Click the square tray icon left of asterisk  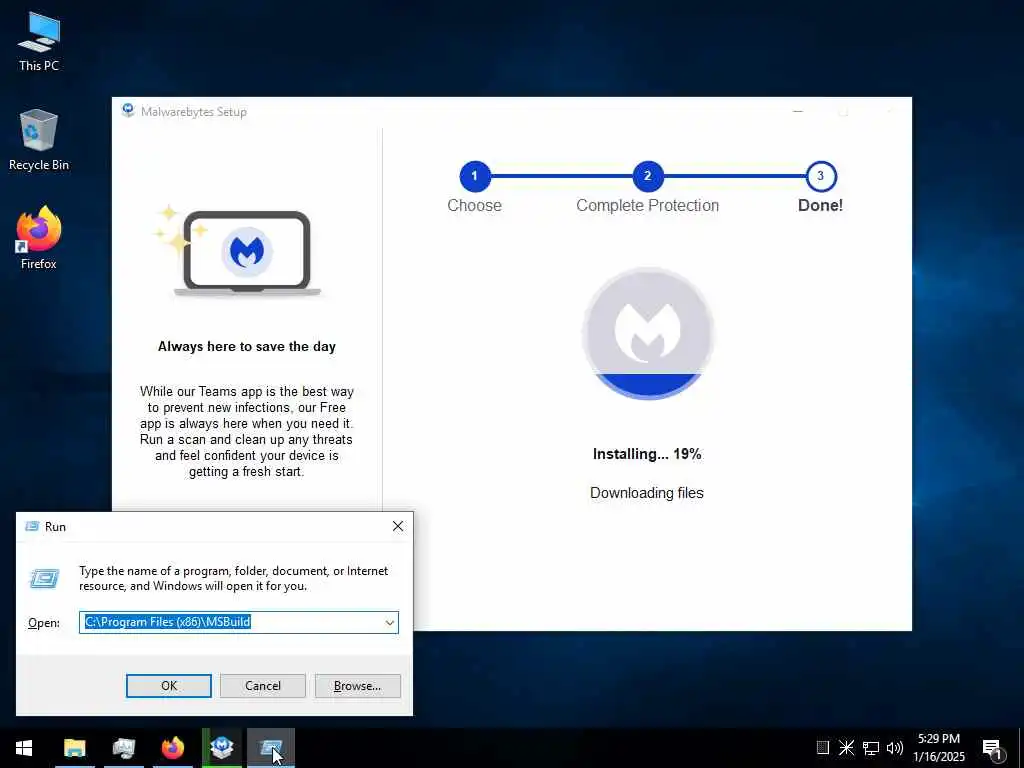(x=823, y=748)
